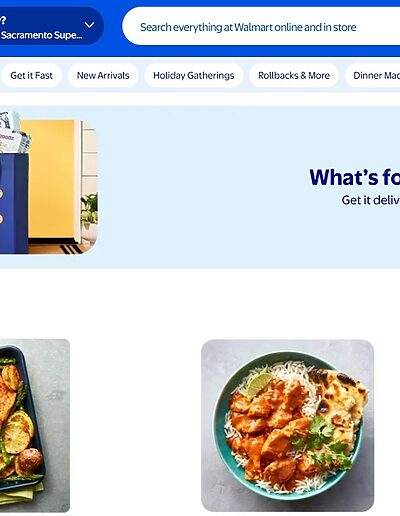Click the question text above Sacramento store
This screenshot has height=516, width=400.
(x=3, y=21)
